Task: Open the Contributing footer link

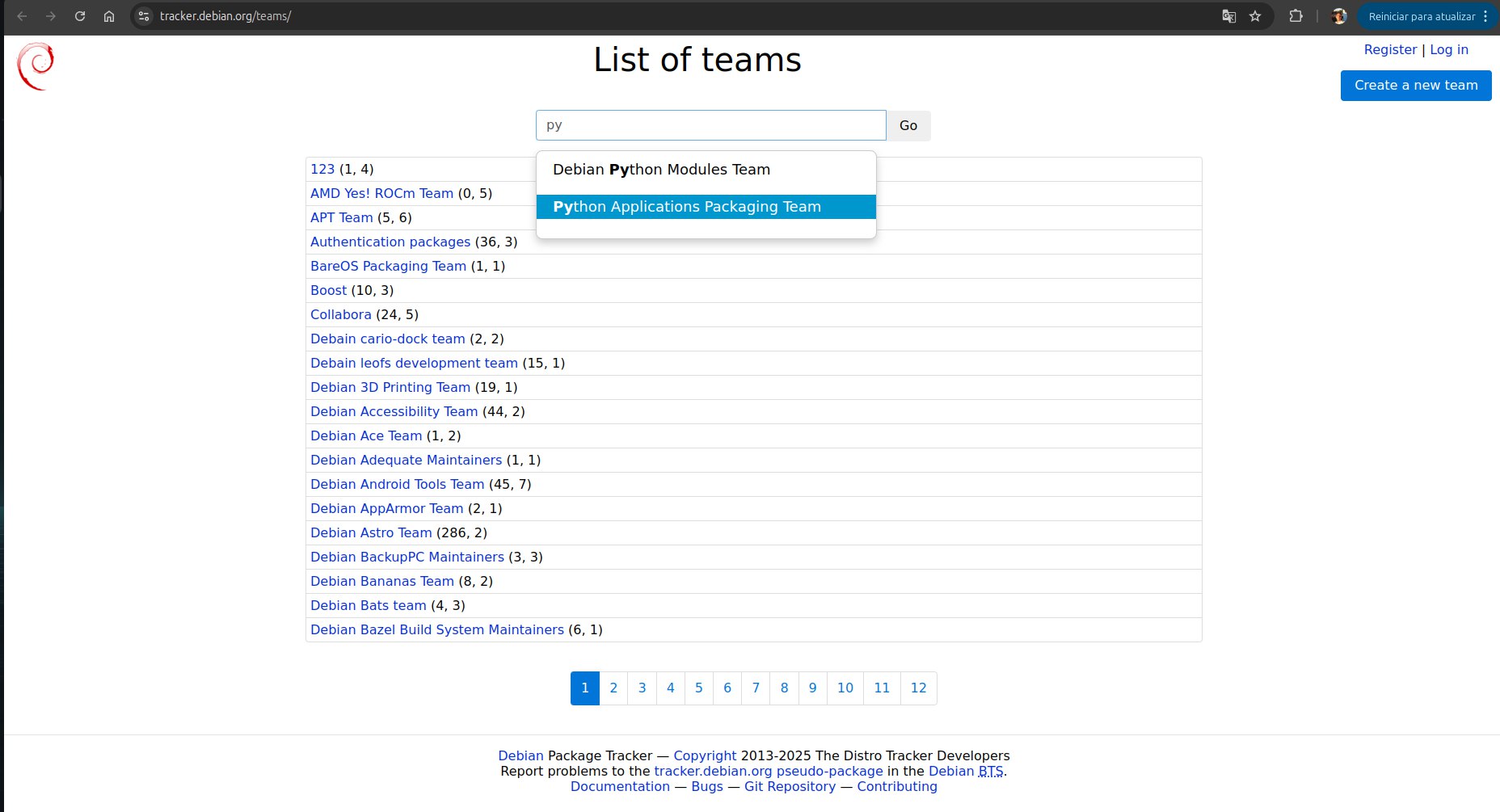Action: [x=897, y=786]
